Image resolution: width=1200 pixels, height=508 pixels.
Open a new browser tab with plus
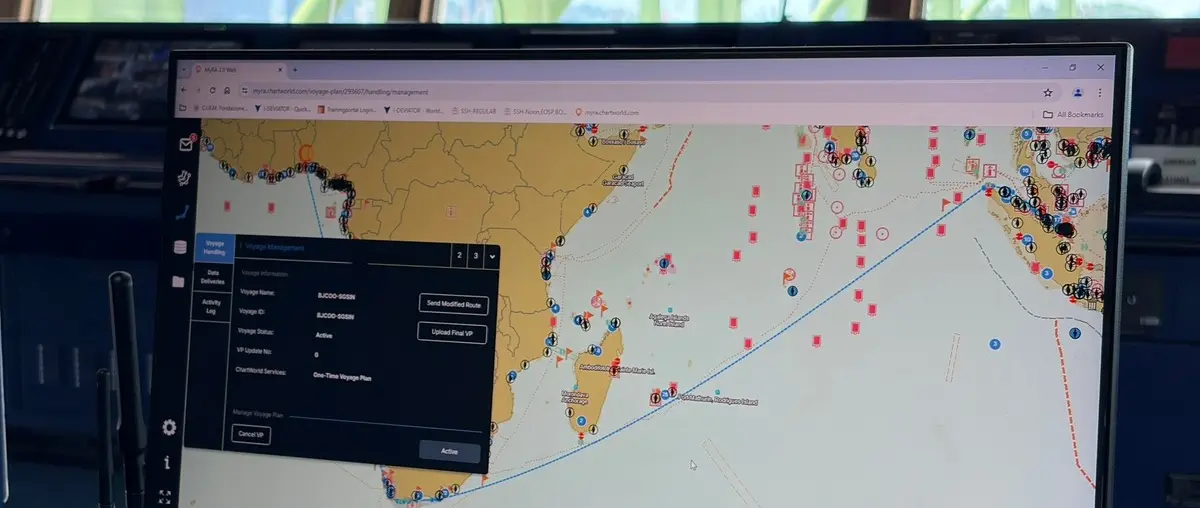click(x=294, y=70)
